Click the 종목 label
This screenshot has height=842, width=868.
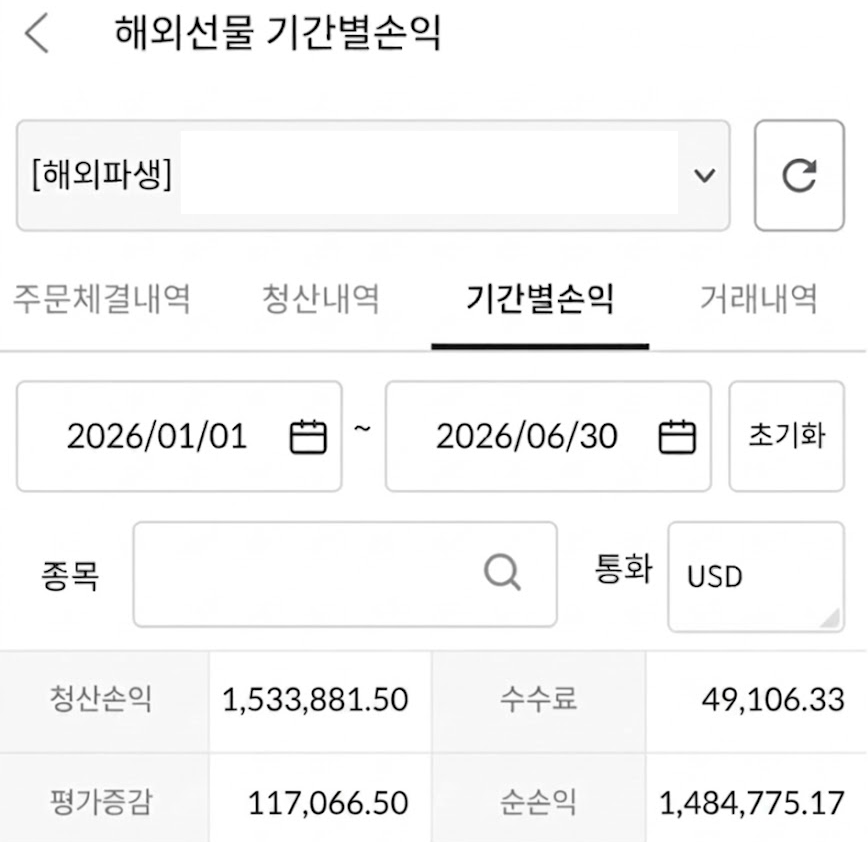[70, 576]
